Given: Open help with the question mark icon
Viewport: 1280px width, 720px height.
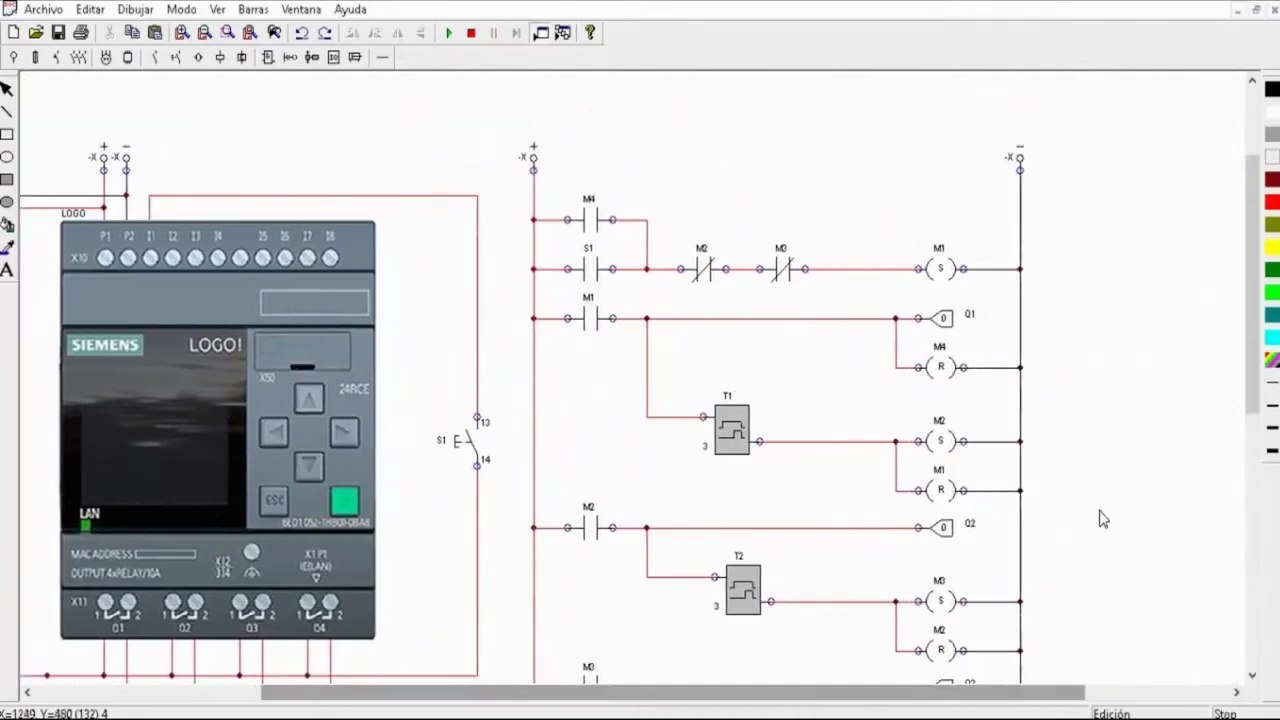Looking at the screenshot, I should [x=590, y=33].
